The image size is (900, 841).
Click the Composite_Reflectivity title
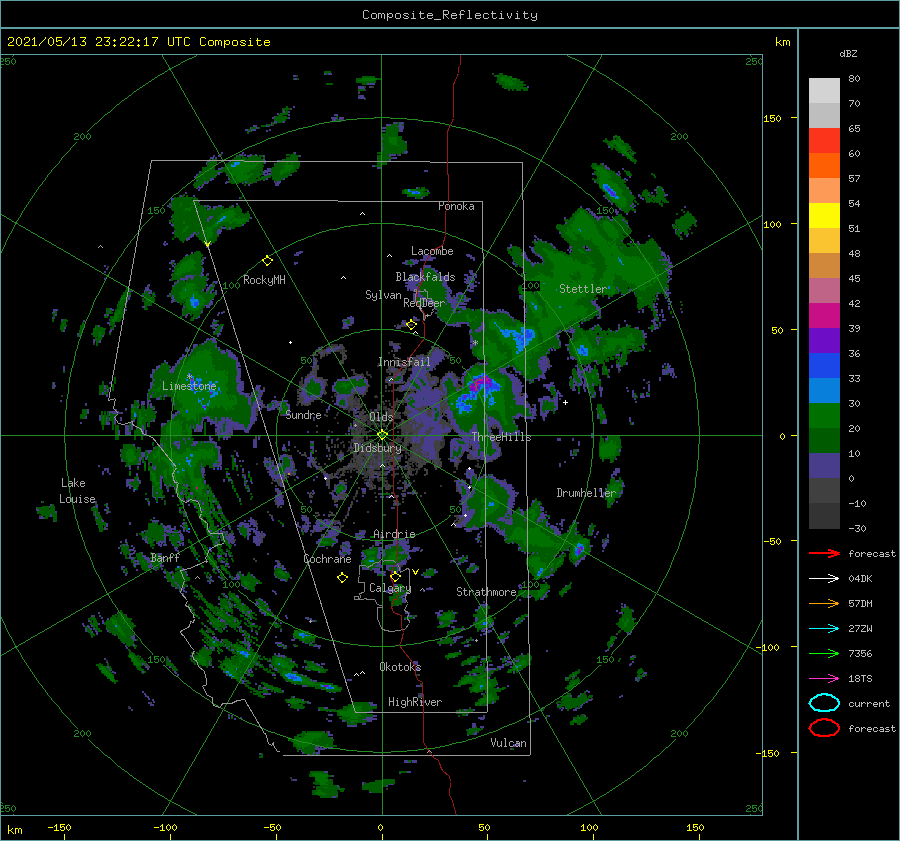[450, 15]
